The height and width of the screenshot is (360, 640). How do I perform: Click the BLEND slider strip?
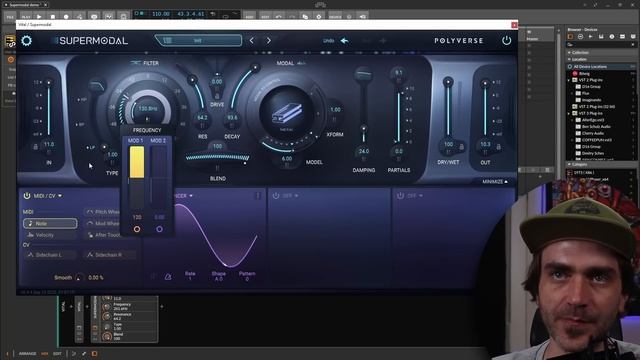[x=218, y=158]
